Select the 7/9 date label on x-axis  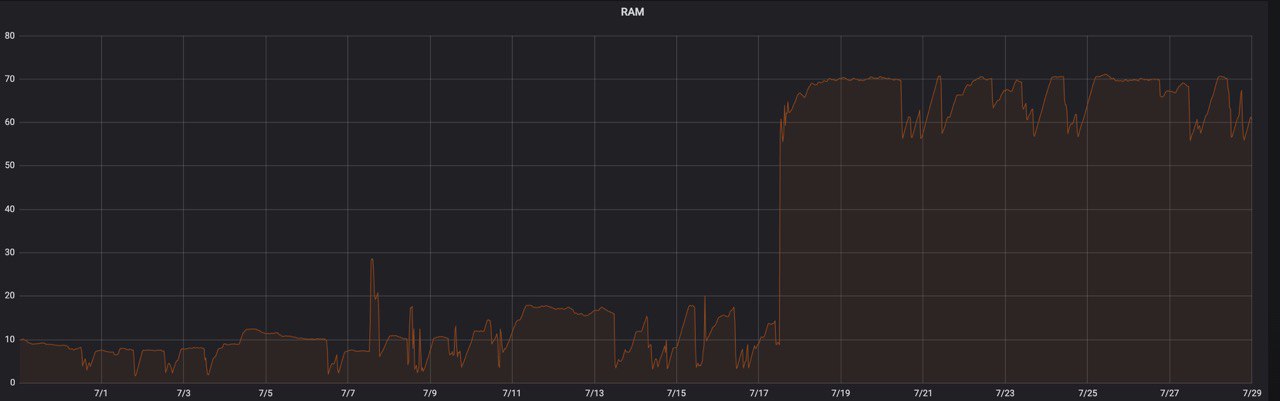pos(429,394)
